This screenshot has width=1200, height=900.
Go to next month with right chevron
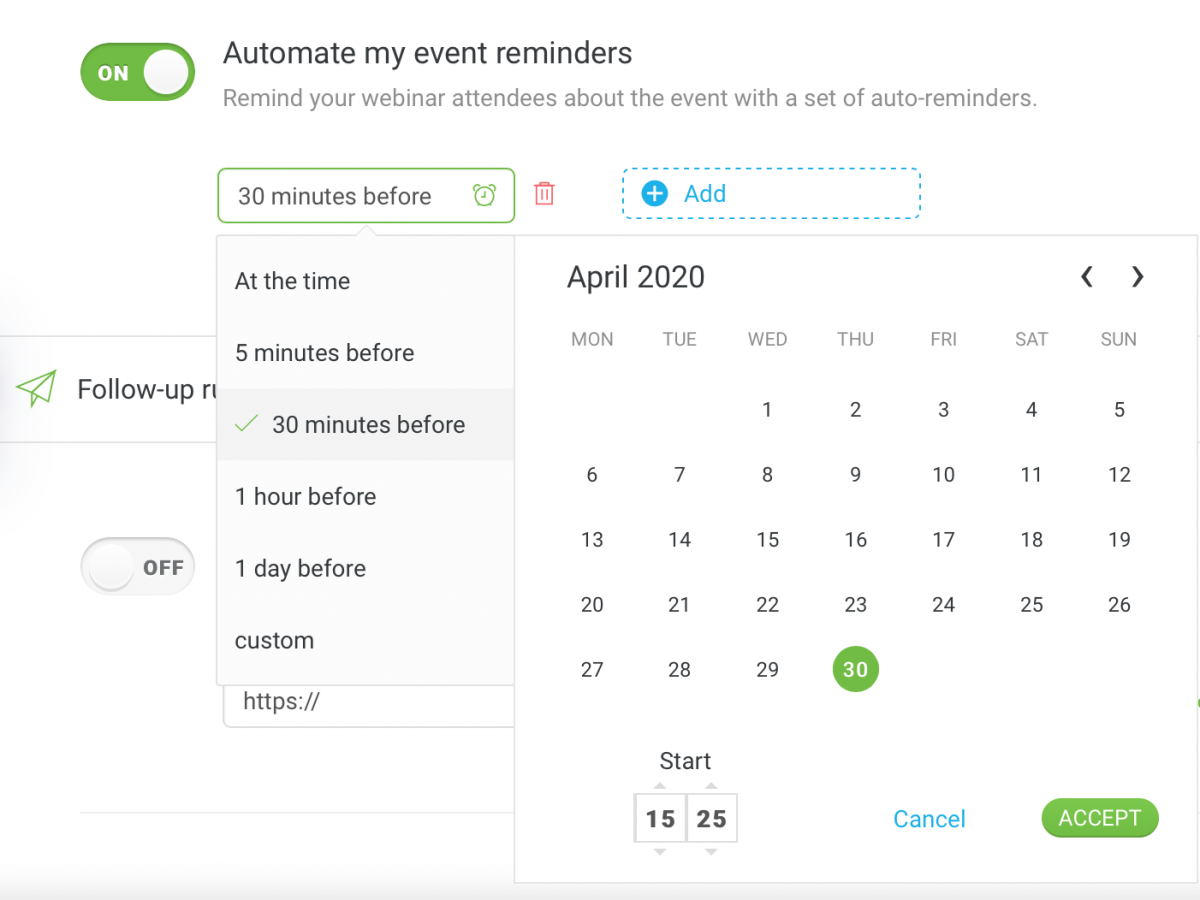[1138, 276]
